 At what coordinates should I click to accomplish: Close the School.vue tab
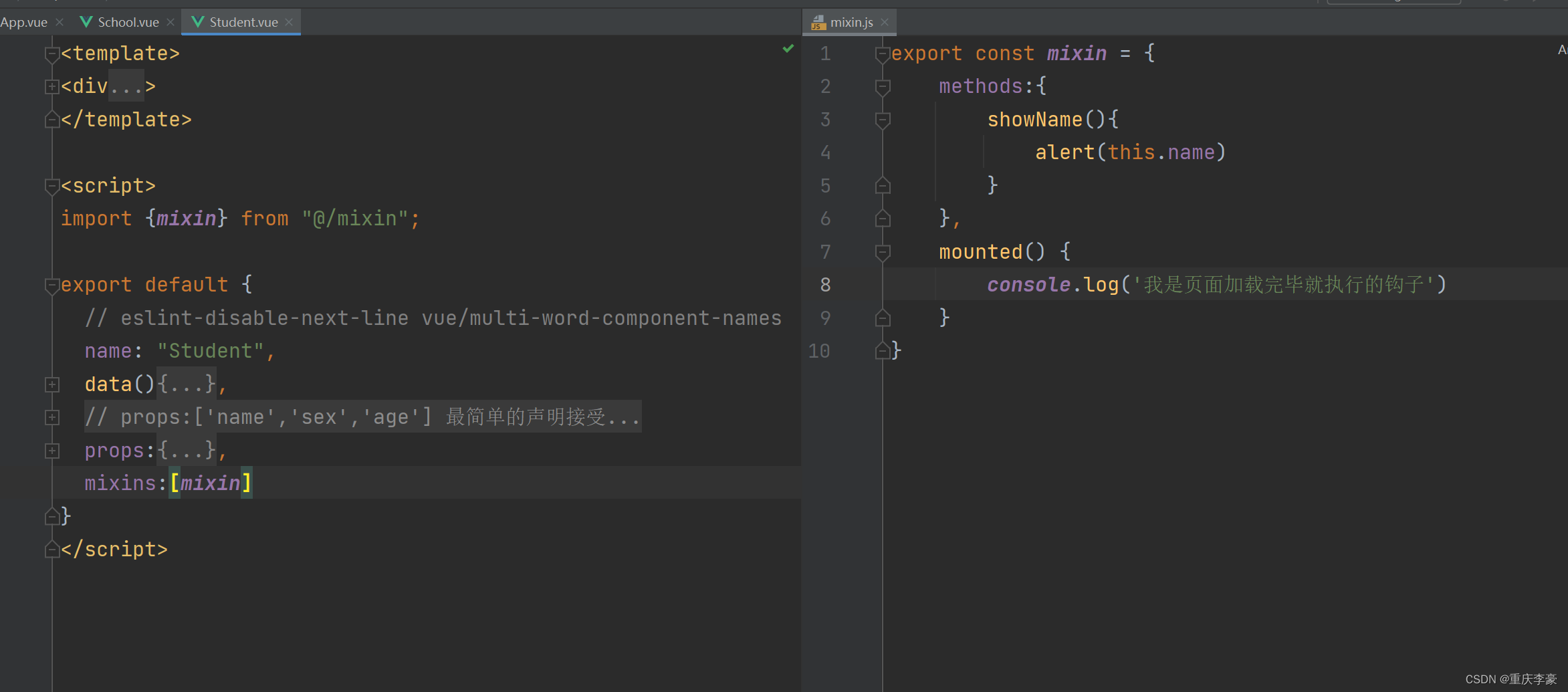tap(171, 22)
